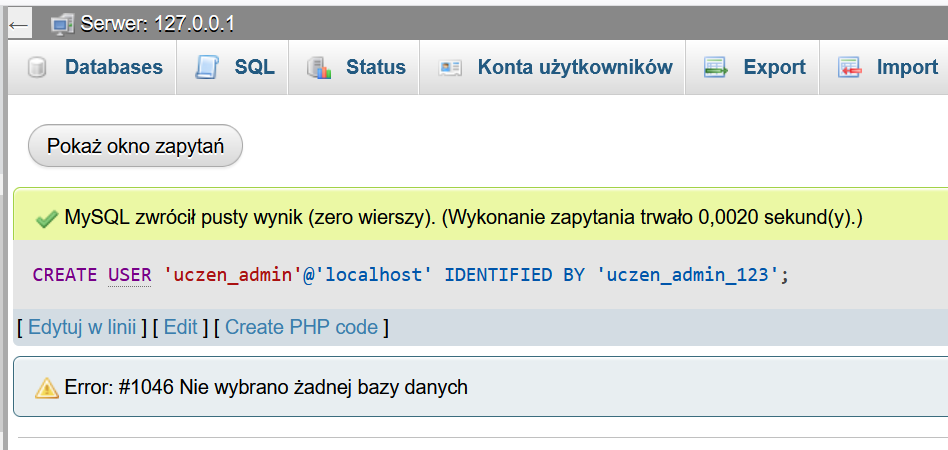Image resolution: width=948 pixels, height=450 pixels.
Task: Open the Serwer: 127.0.0.1 breadcrumb link
Action: (x=157, y=23)
